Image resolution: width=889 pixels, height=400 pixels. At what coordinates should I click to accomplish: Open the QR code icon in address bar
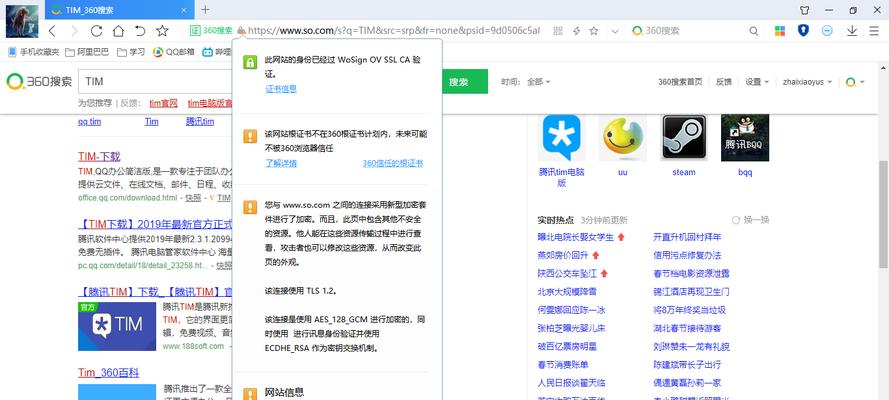pos(558,31)
